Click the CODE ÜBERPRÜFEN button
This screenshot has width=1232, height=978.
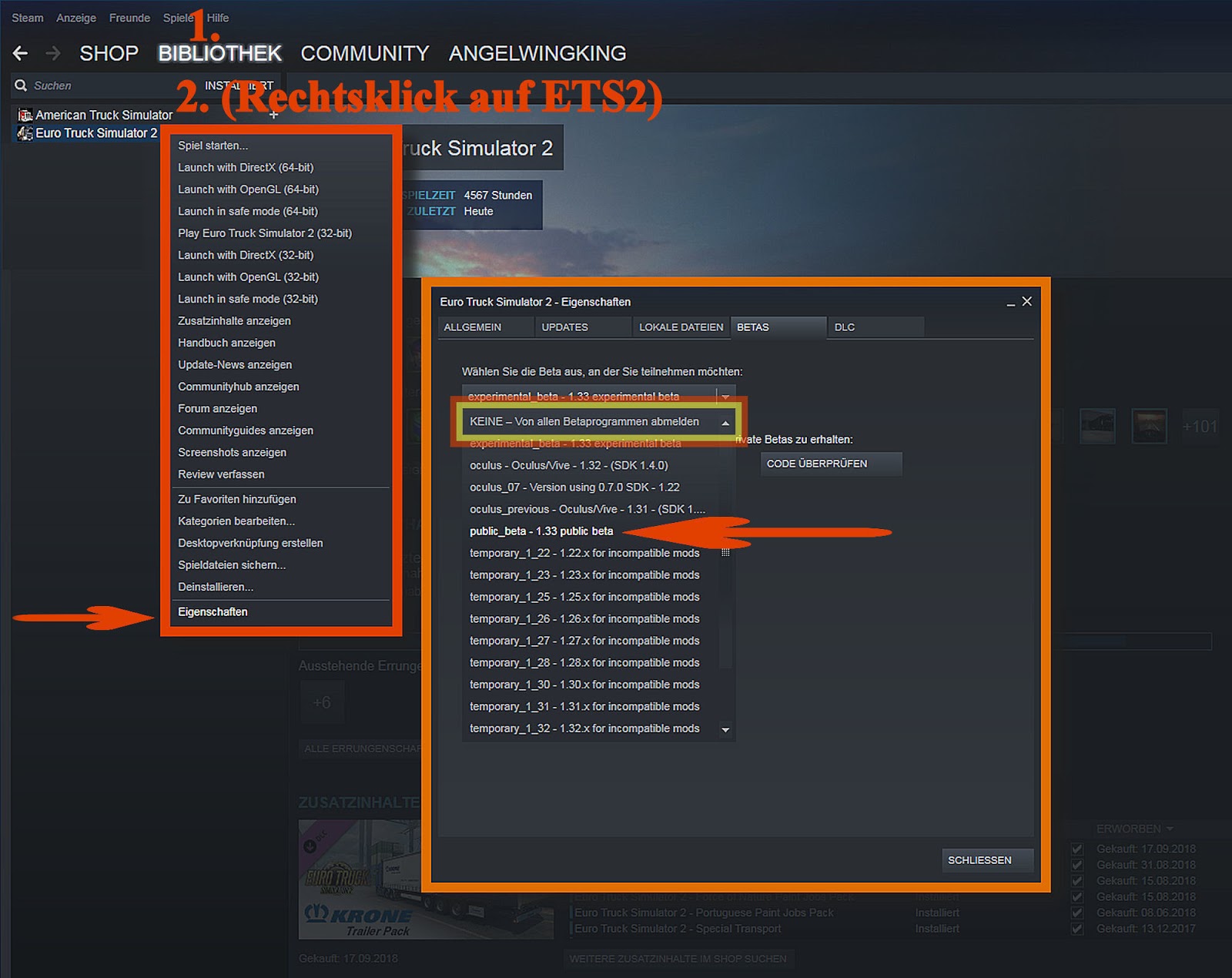click(831, 464)
